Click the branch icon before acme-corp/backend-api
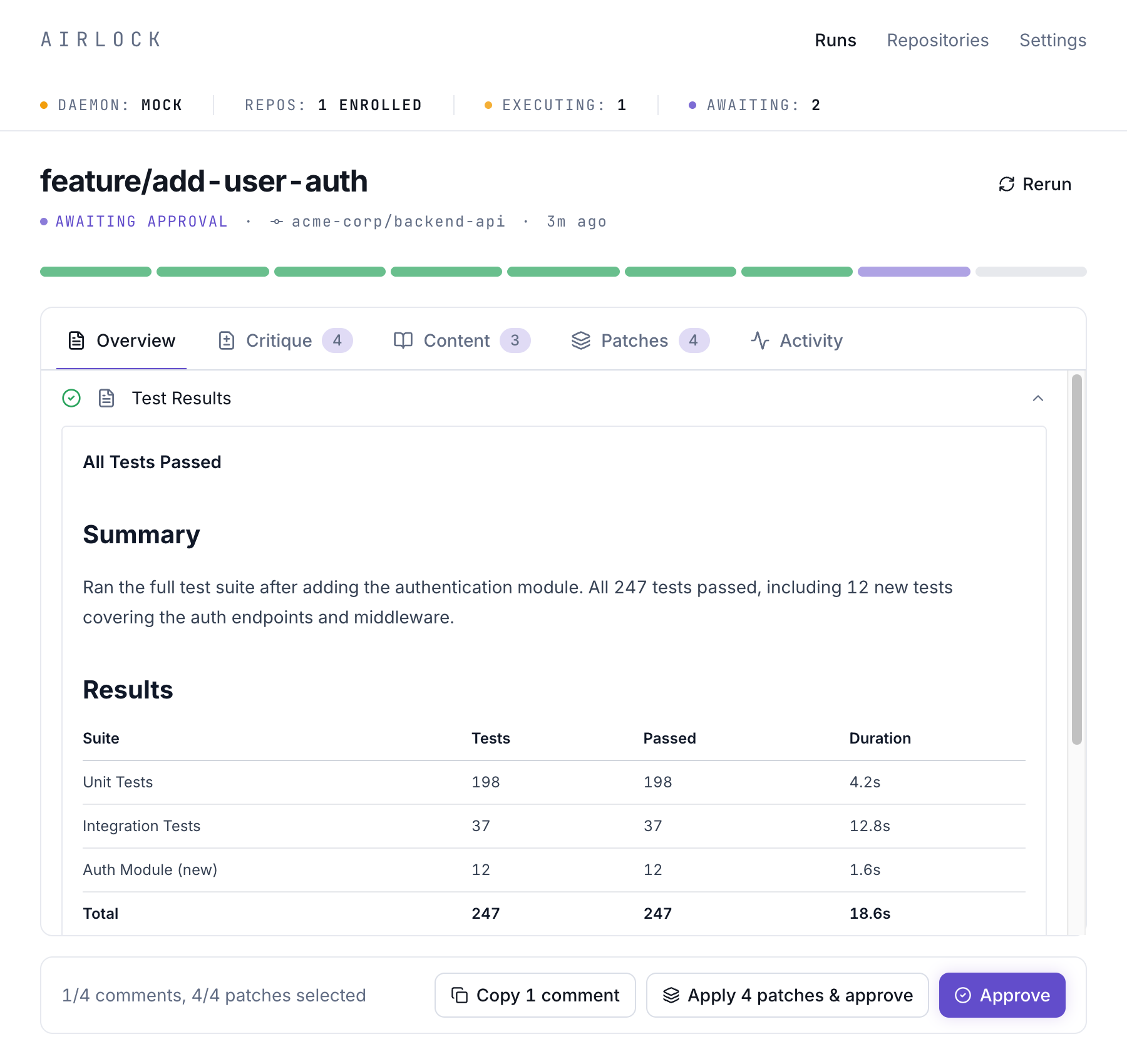Image resolution: width=1127 pixels, height=1064 pixels. click(x=277, y=221)
